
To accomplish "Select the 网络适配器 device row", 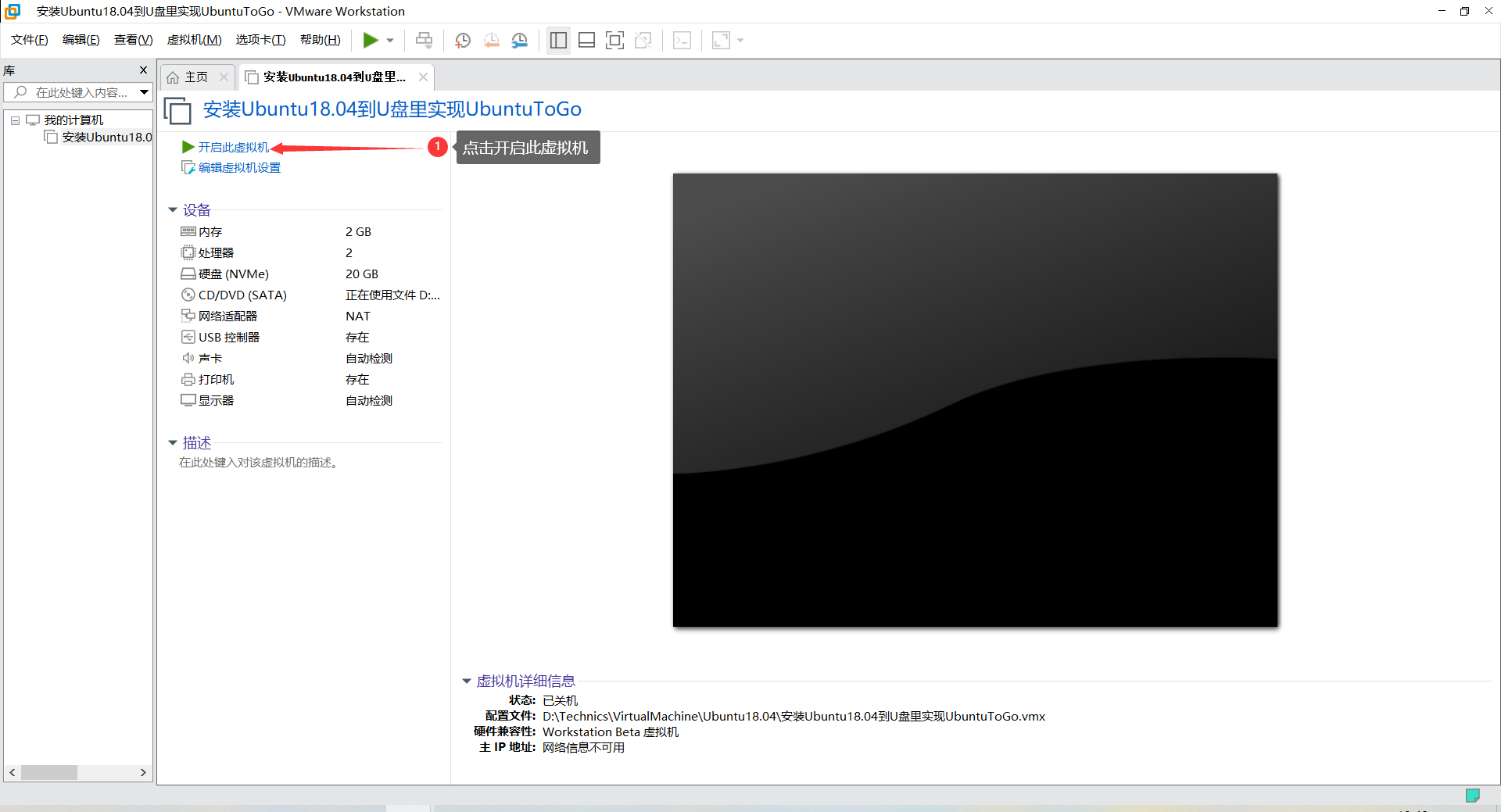I will (x=310, y=316).
